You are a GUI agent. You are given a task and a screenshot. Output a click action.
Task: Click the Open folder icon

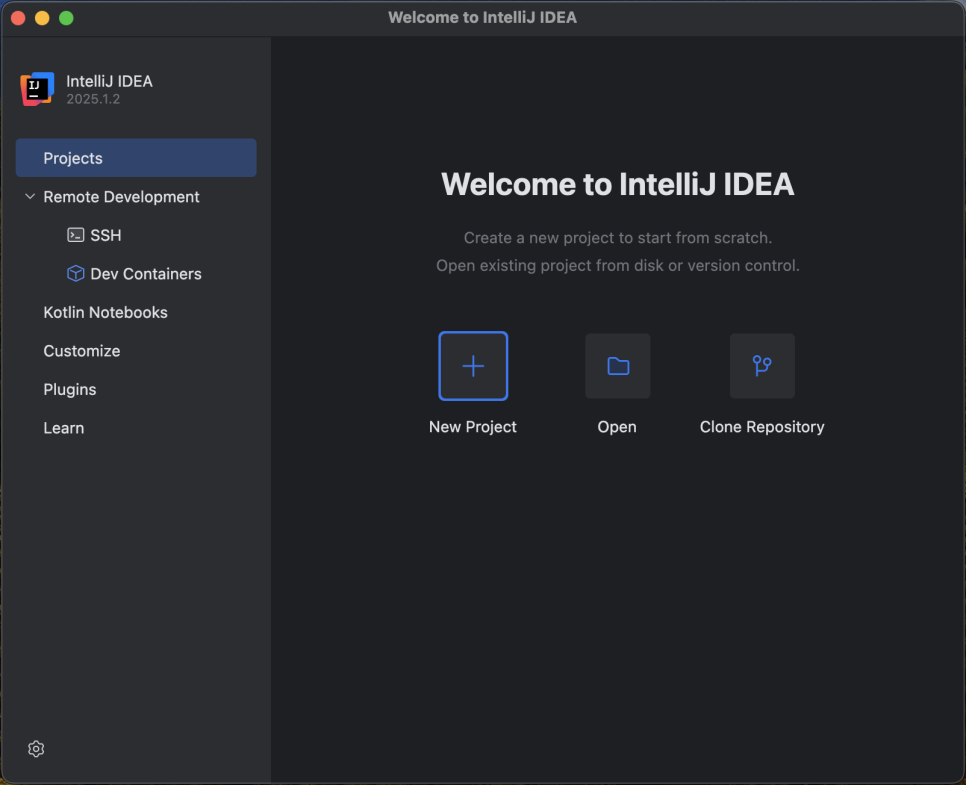click(x=618, y=366)
